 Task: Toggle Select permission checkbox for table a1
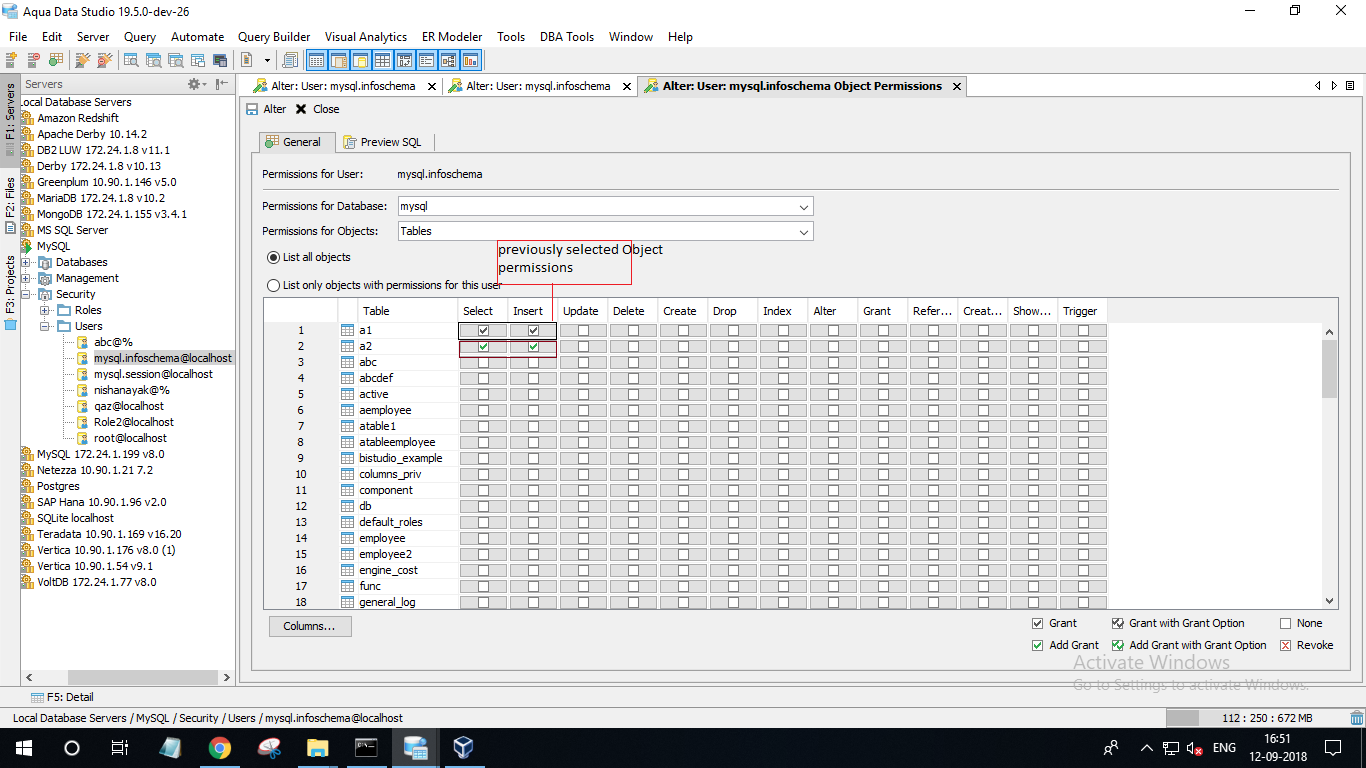point(484,330)
